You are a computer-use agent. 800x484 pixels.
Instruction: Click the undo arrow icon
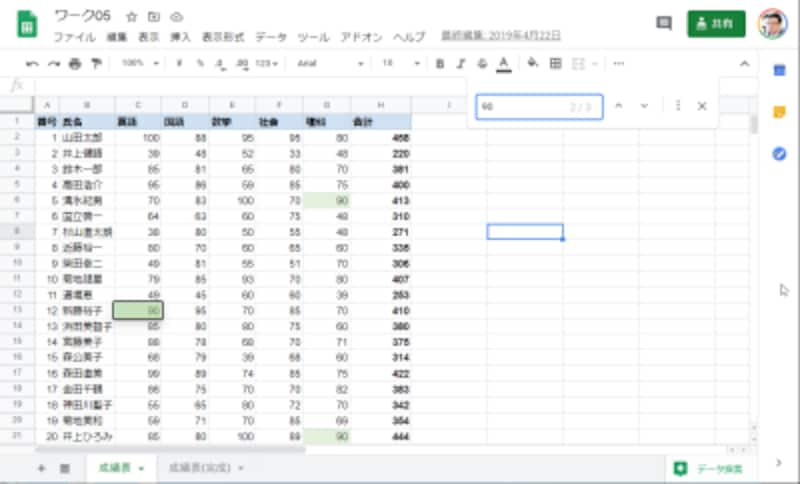tap(32, 64)
